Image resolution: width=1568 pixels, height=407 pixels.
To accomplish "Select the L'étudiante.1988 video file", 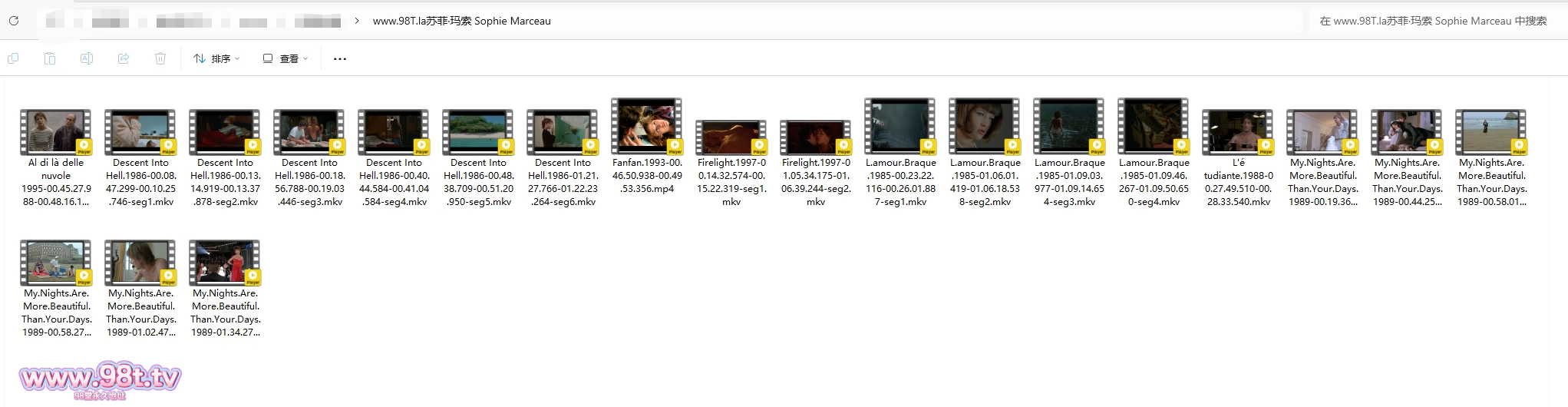I will point(1238,132).
